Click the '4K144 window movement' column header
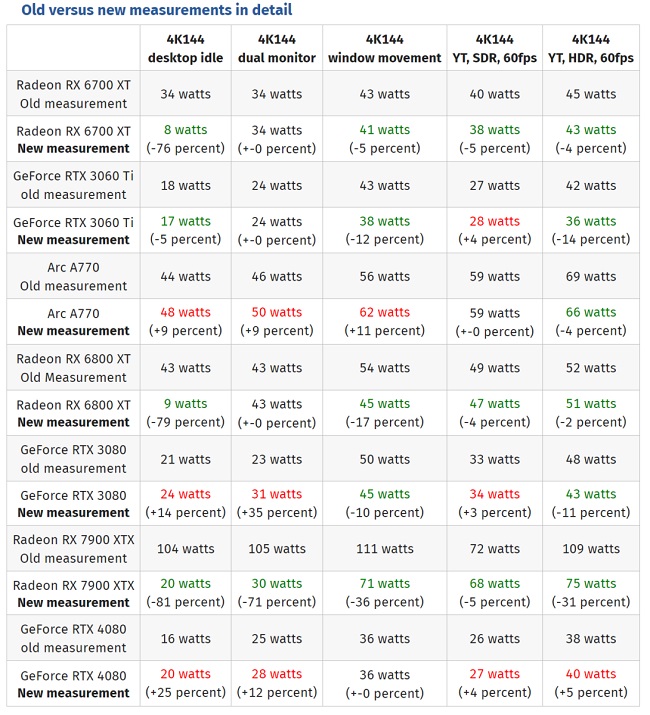 point(384,49)
